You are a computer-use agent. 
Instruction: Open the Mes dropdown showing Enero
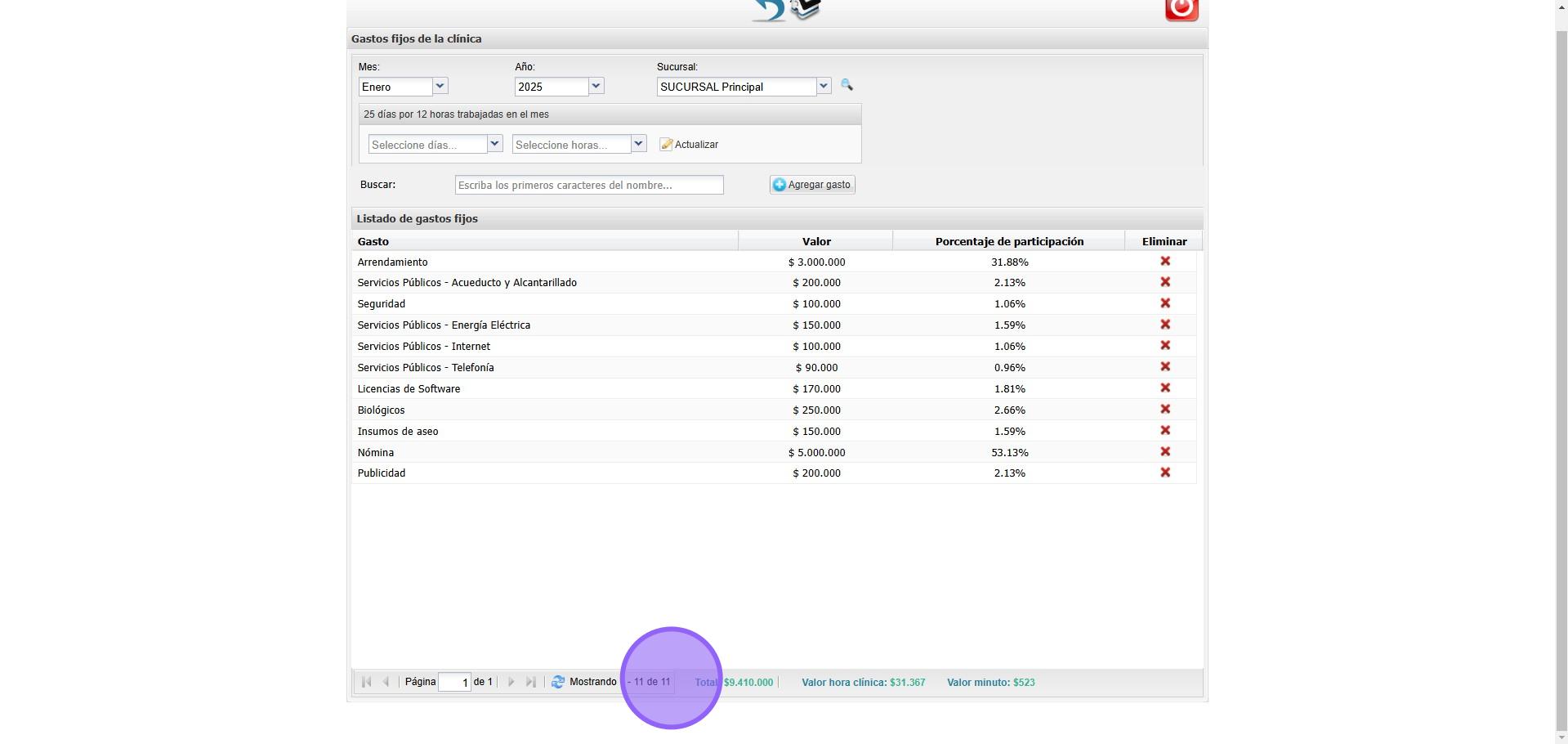(x=440, y=86)
